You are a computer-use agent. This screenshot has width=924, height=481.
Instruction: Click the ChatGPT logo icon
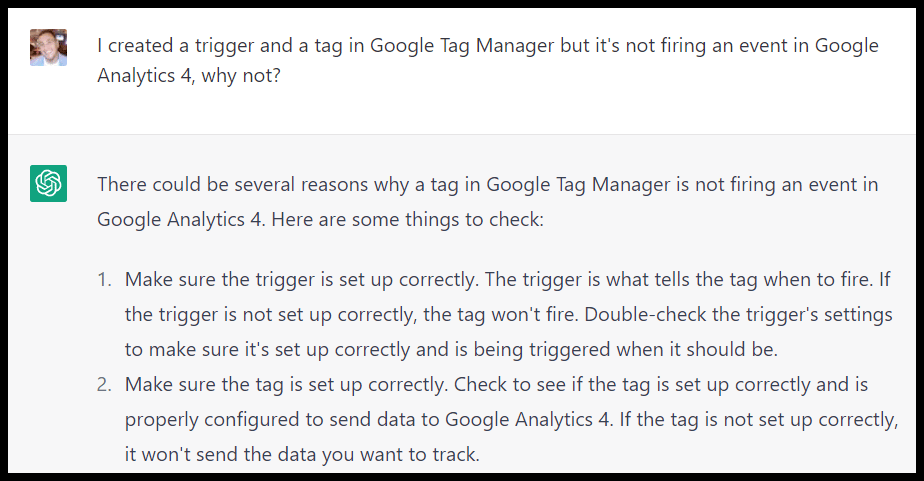pyautogui.click(x=48, y=184)
